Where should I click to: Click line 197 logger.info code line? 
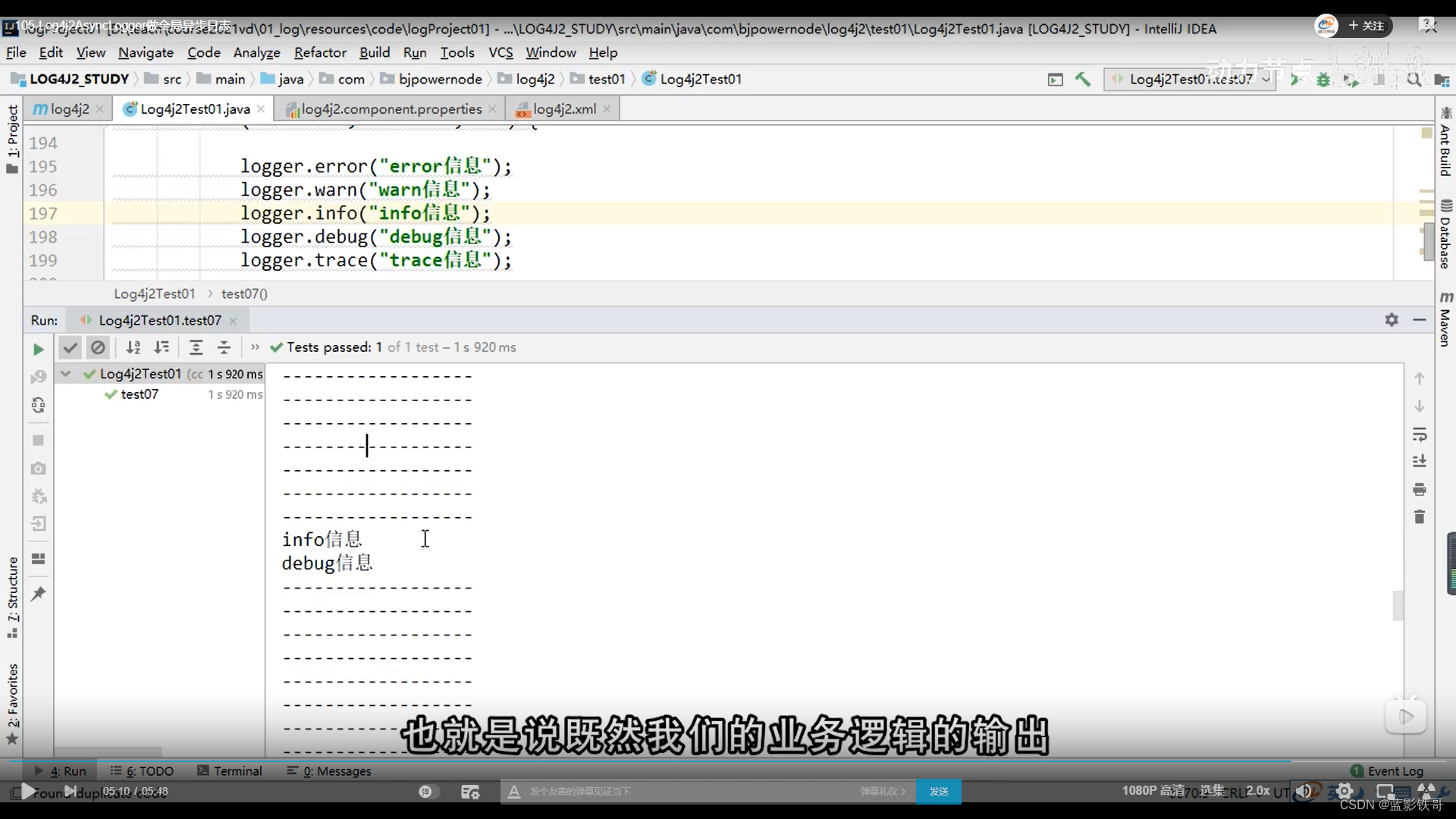(366, 213)
